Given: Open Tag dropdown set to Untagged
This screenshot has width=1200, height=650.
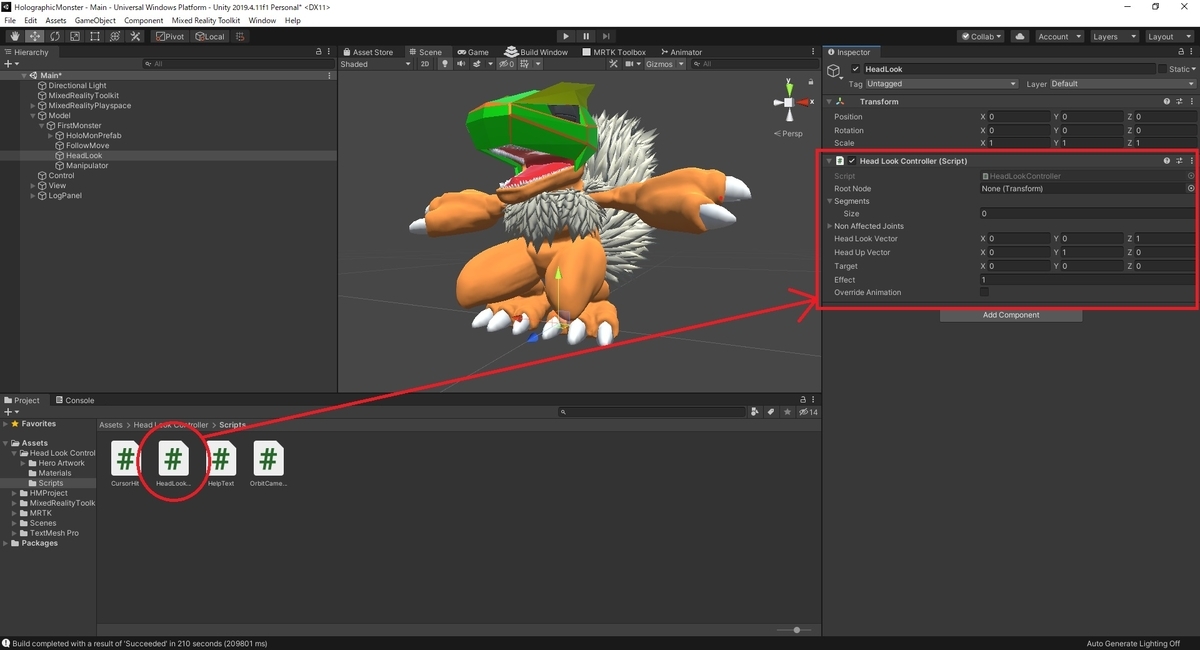Looking at the screenshot, I should coord(942,84).
